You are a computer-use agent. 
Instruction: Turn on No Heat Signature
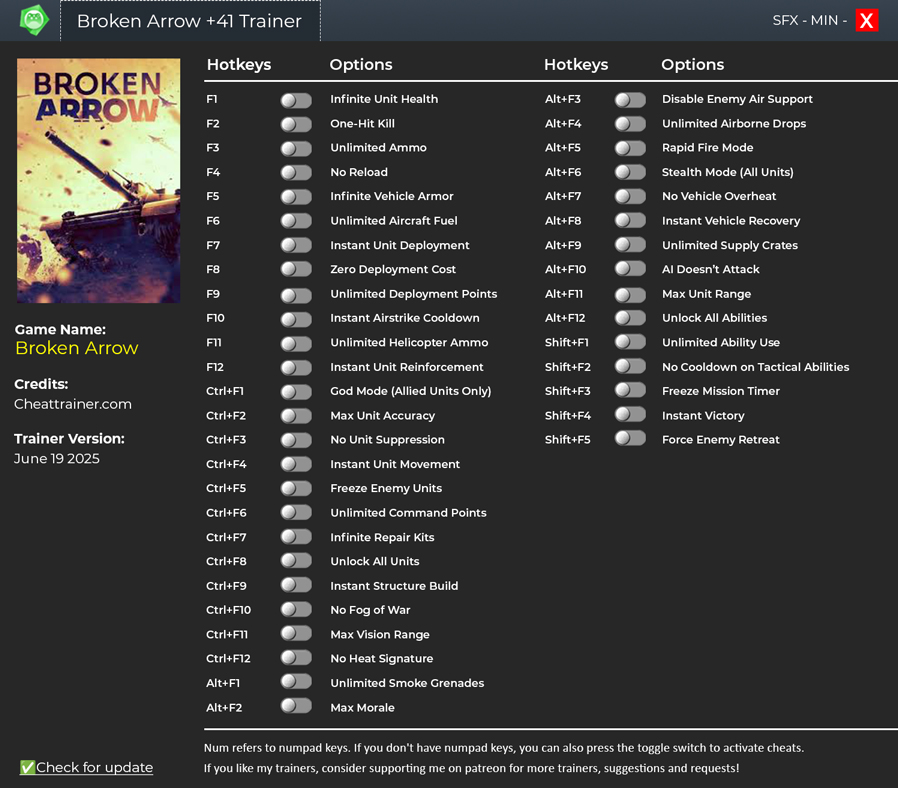pos(296,657)
